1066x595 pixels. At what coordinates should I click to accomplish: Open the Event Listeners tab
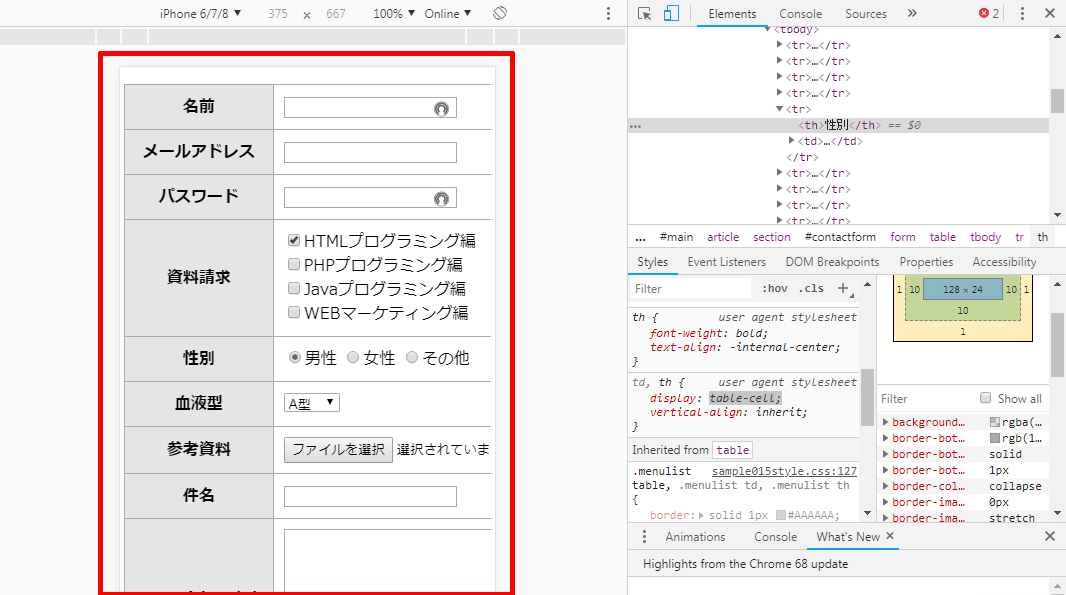pos(726,262)
